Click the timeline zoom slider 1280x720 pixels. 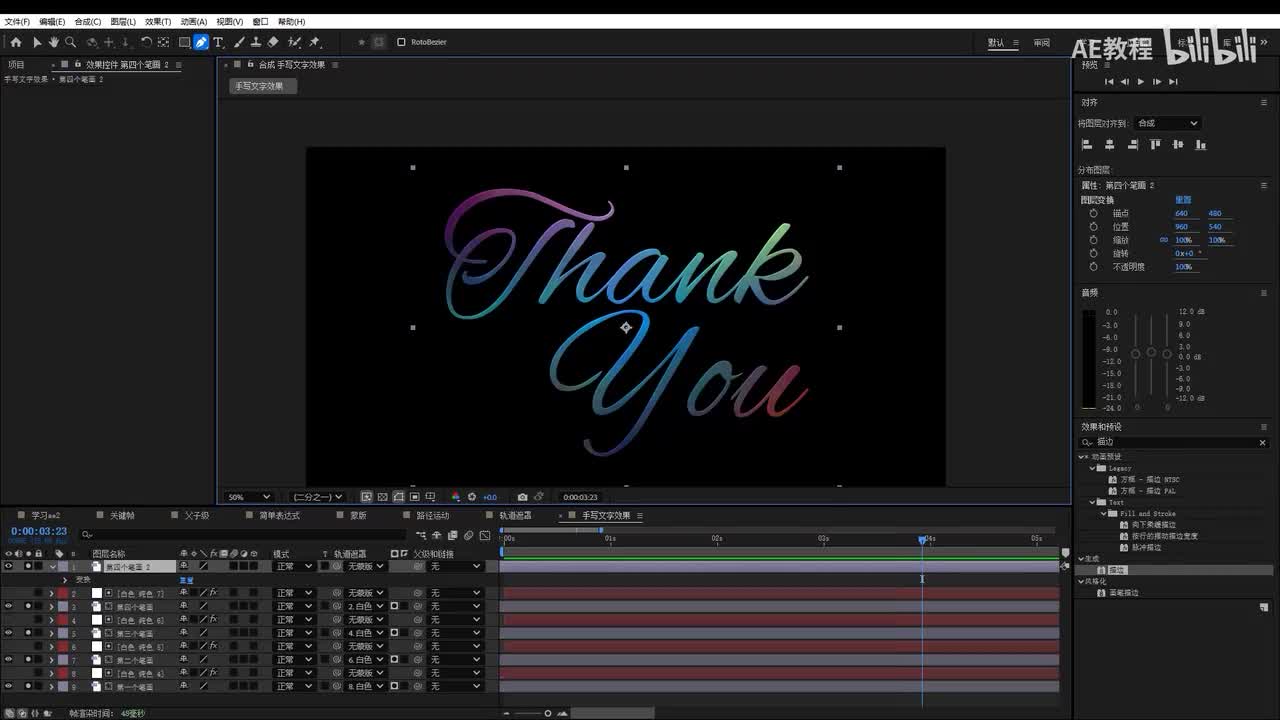548,713
